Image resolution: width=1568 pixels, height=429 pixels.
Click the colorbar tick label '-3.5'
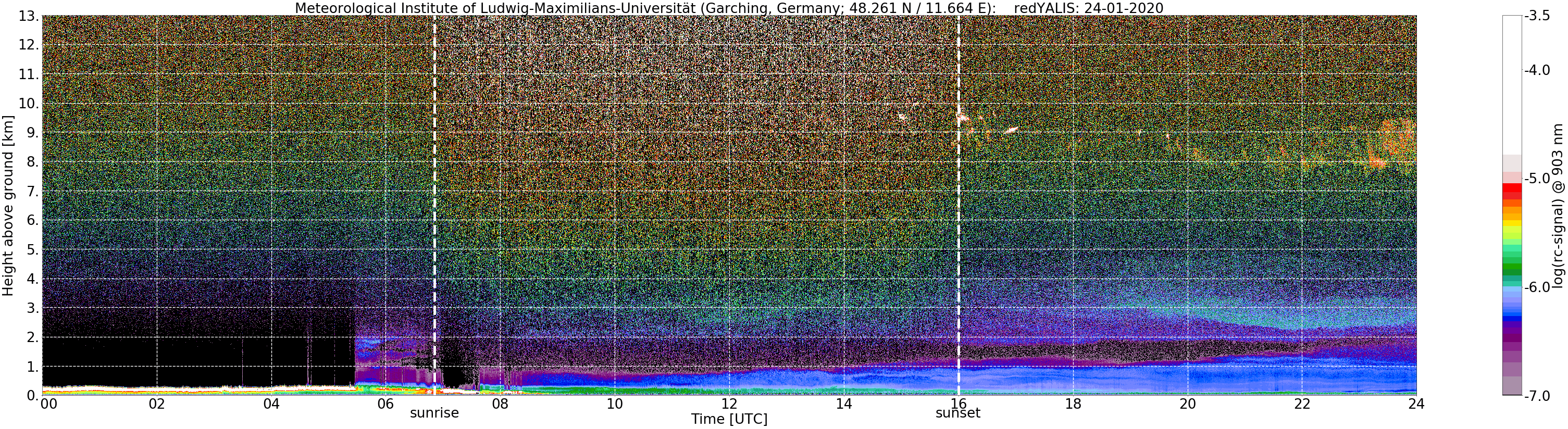[x=1538, y=16]
